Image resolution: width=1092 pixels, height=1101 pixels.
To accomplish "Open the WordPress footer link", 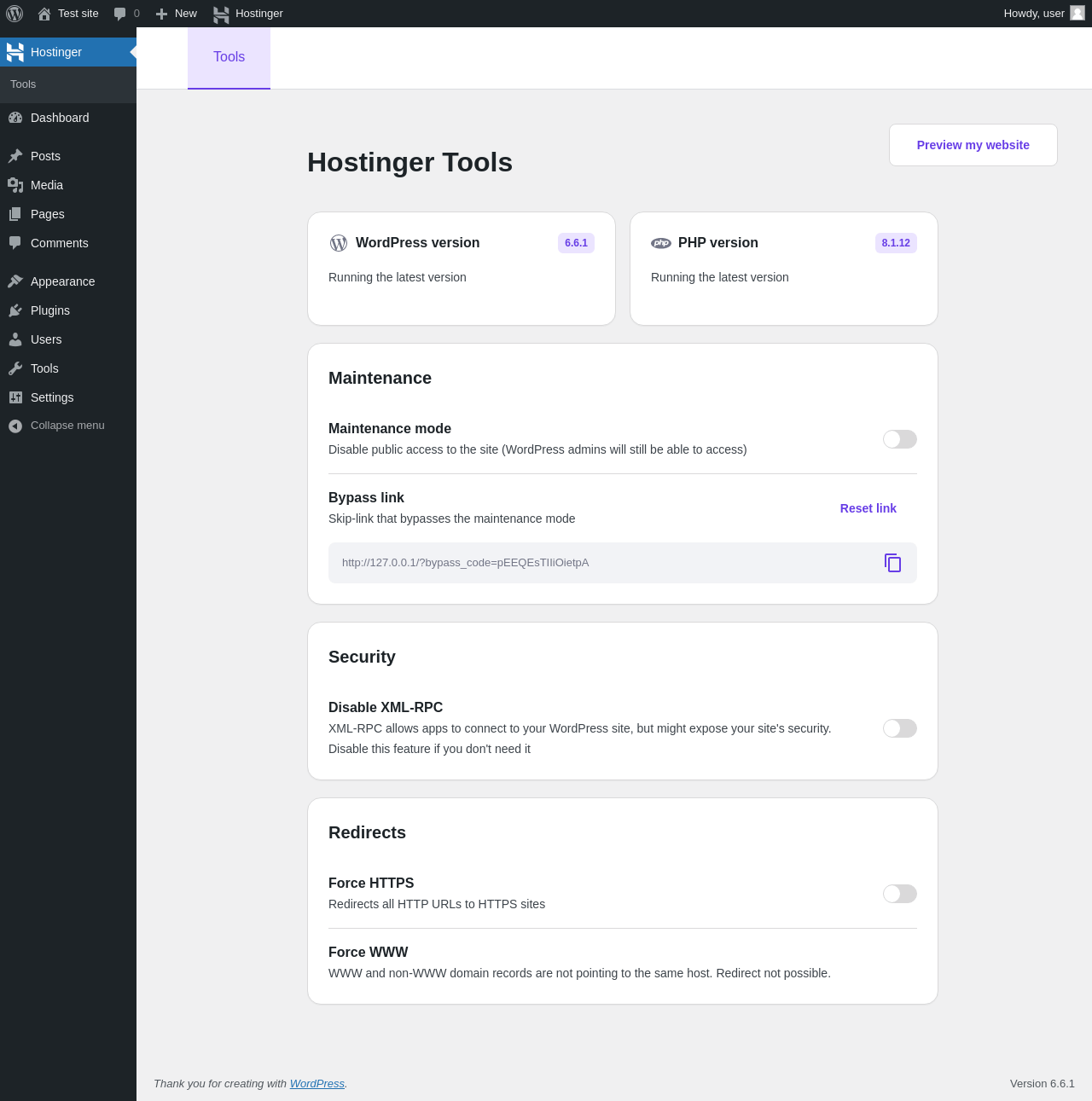I will [317, 1084].
